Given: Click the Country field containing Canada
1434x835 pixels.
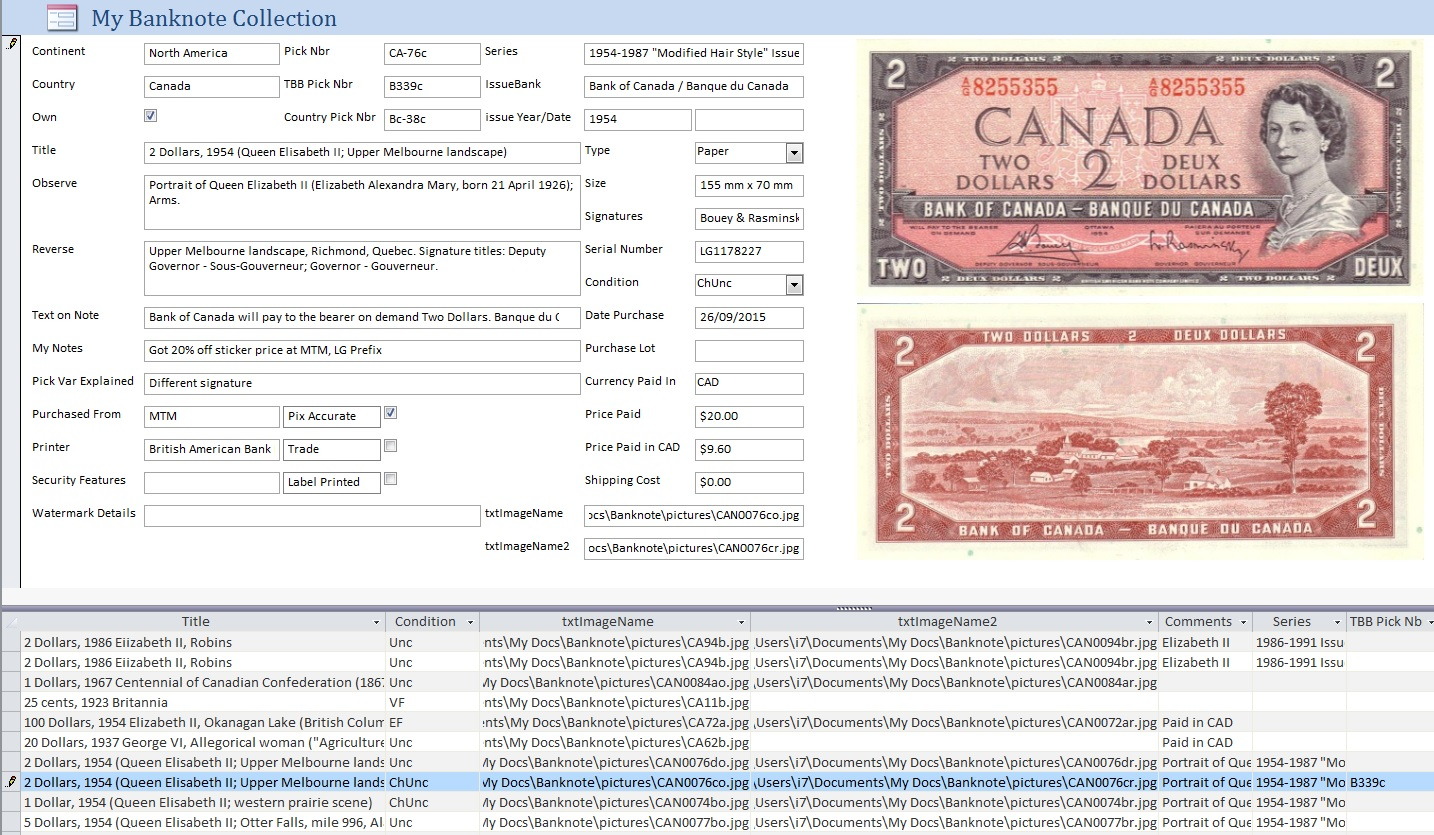Looking at the screenshot, I should coord(212,87).
